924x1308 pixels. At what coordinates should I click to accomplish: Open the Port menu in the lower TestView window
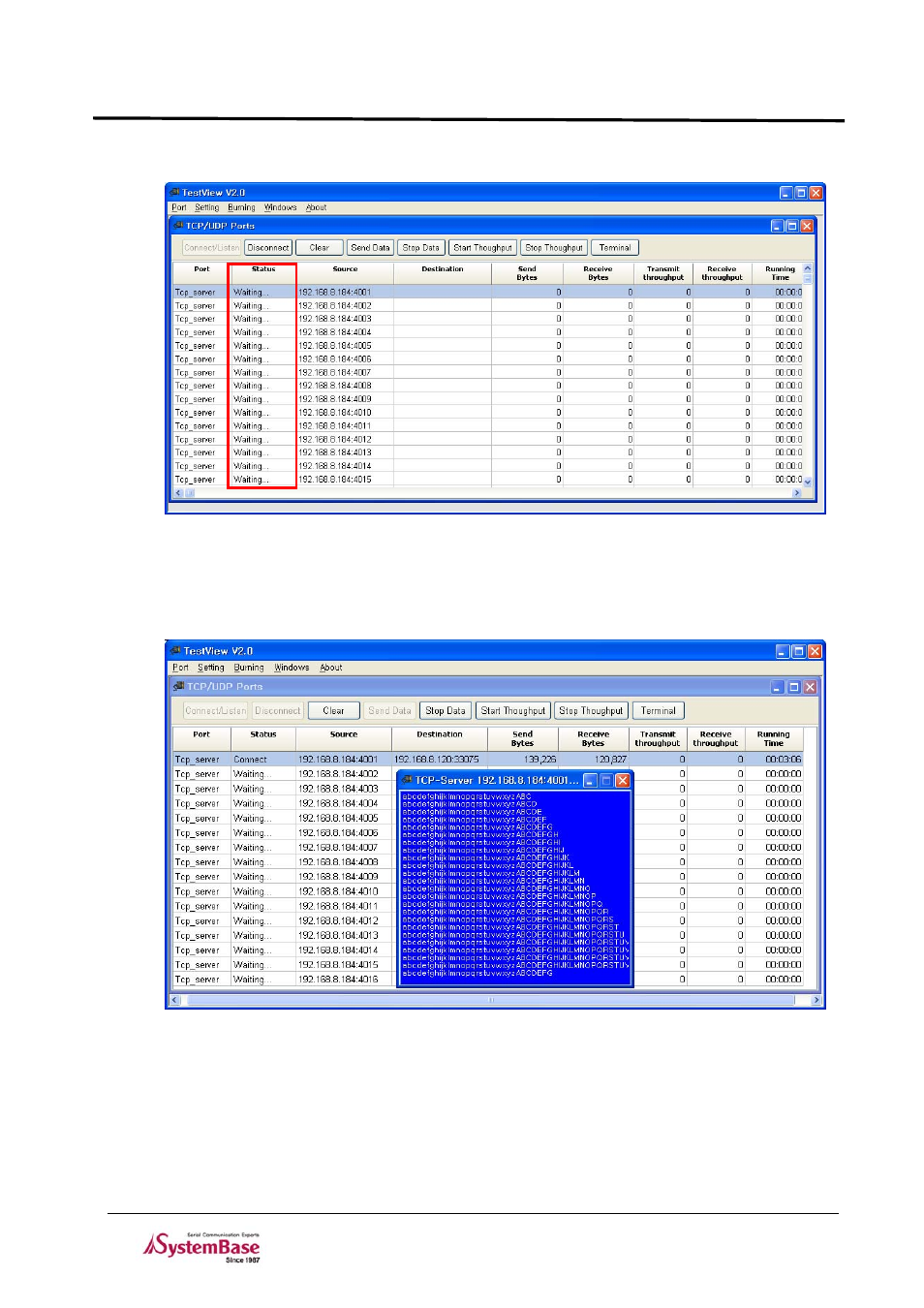click(180, 668)
